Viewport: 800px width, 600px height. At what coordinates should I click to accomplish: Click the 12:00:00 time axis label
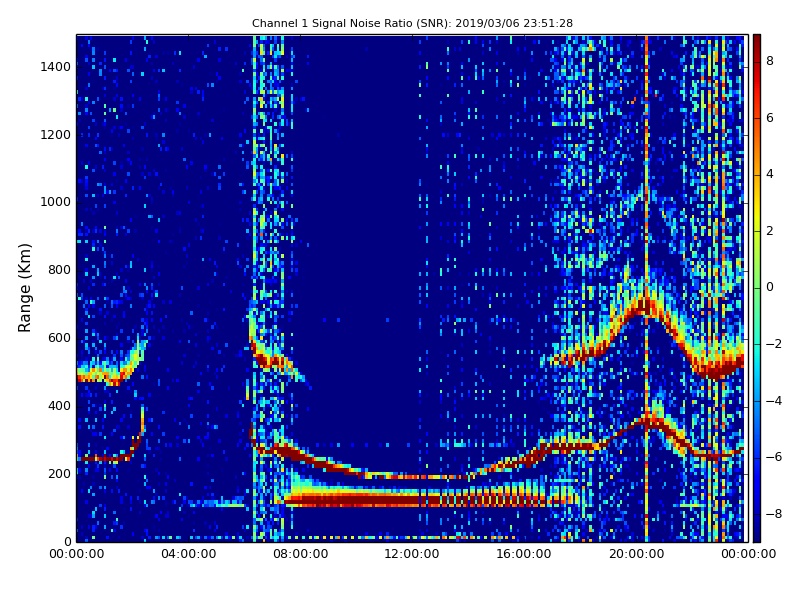412,554
